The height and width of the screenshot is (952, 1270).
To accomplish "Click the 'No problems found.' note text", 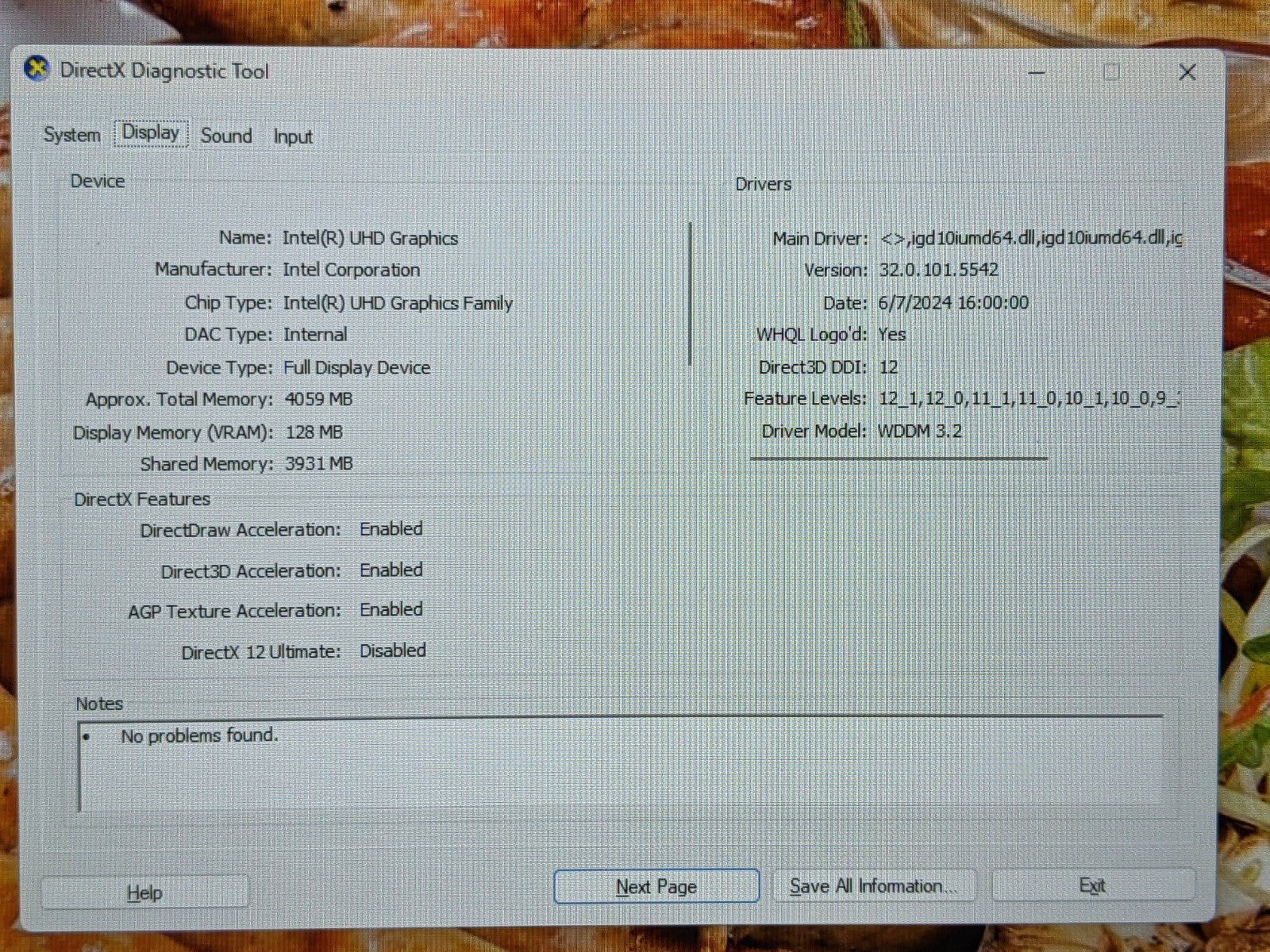I will pos(199,736).
